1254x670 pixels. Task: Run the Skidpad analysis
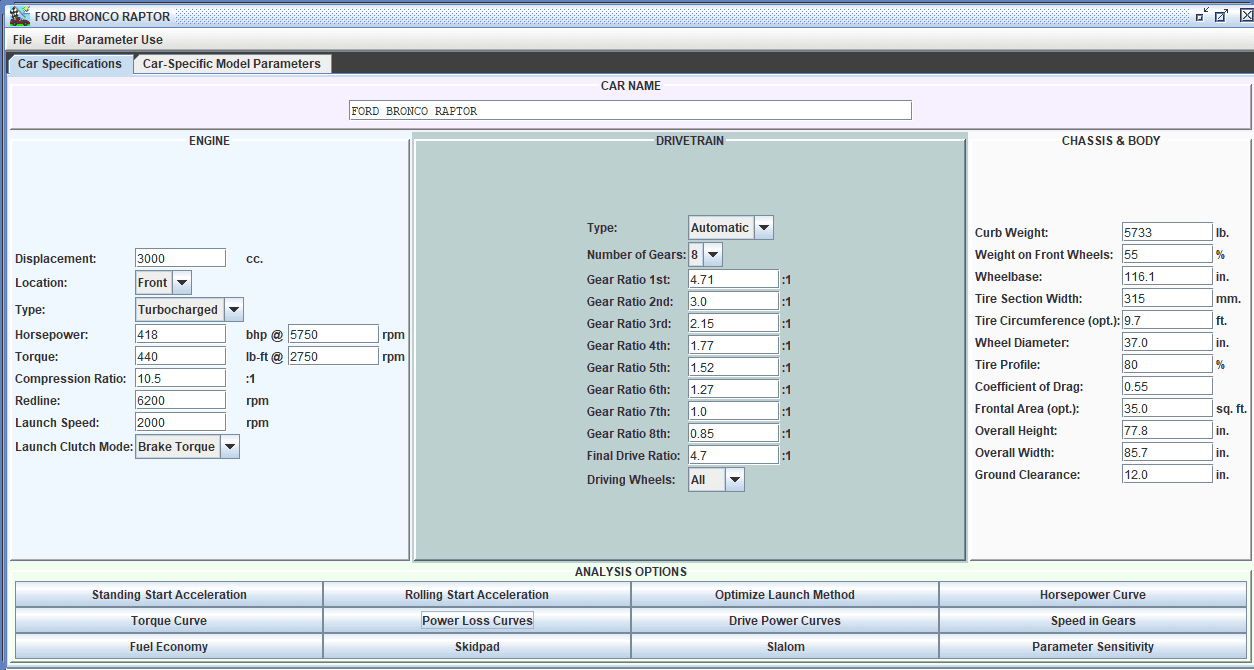click(x=477, y=647)
